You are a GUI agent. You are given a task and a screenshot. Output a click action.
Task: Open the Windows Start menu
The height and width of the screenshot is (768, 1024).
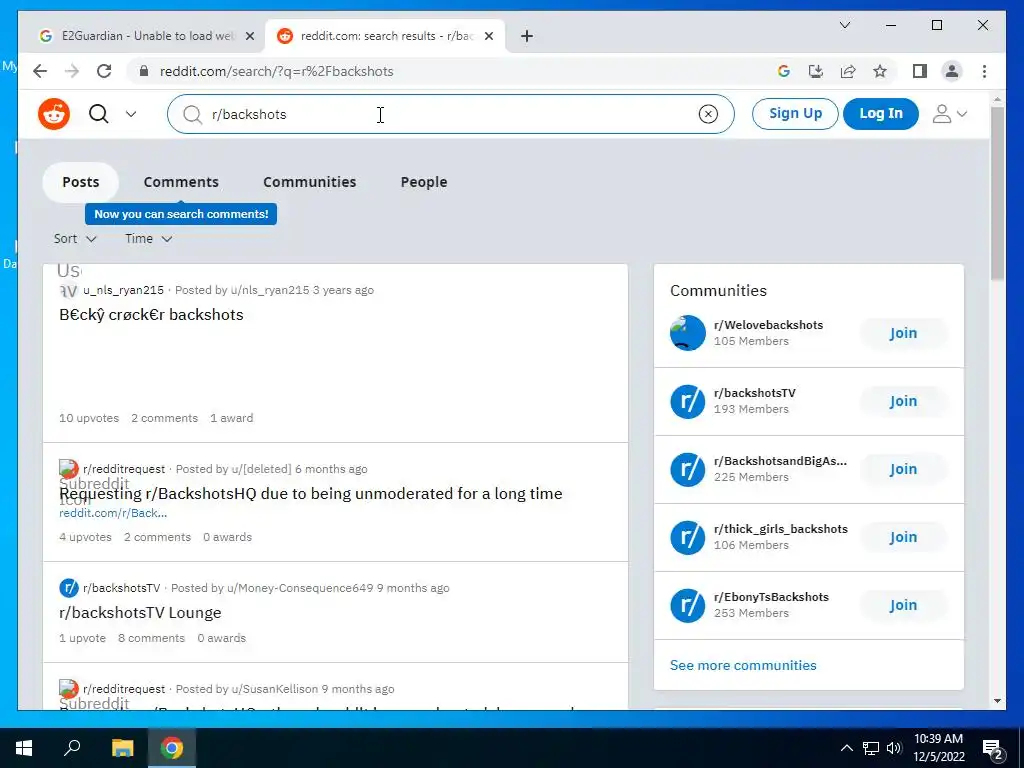point(24,748)
